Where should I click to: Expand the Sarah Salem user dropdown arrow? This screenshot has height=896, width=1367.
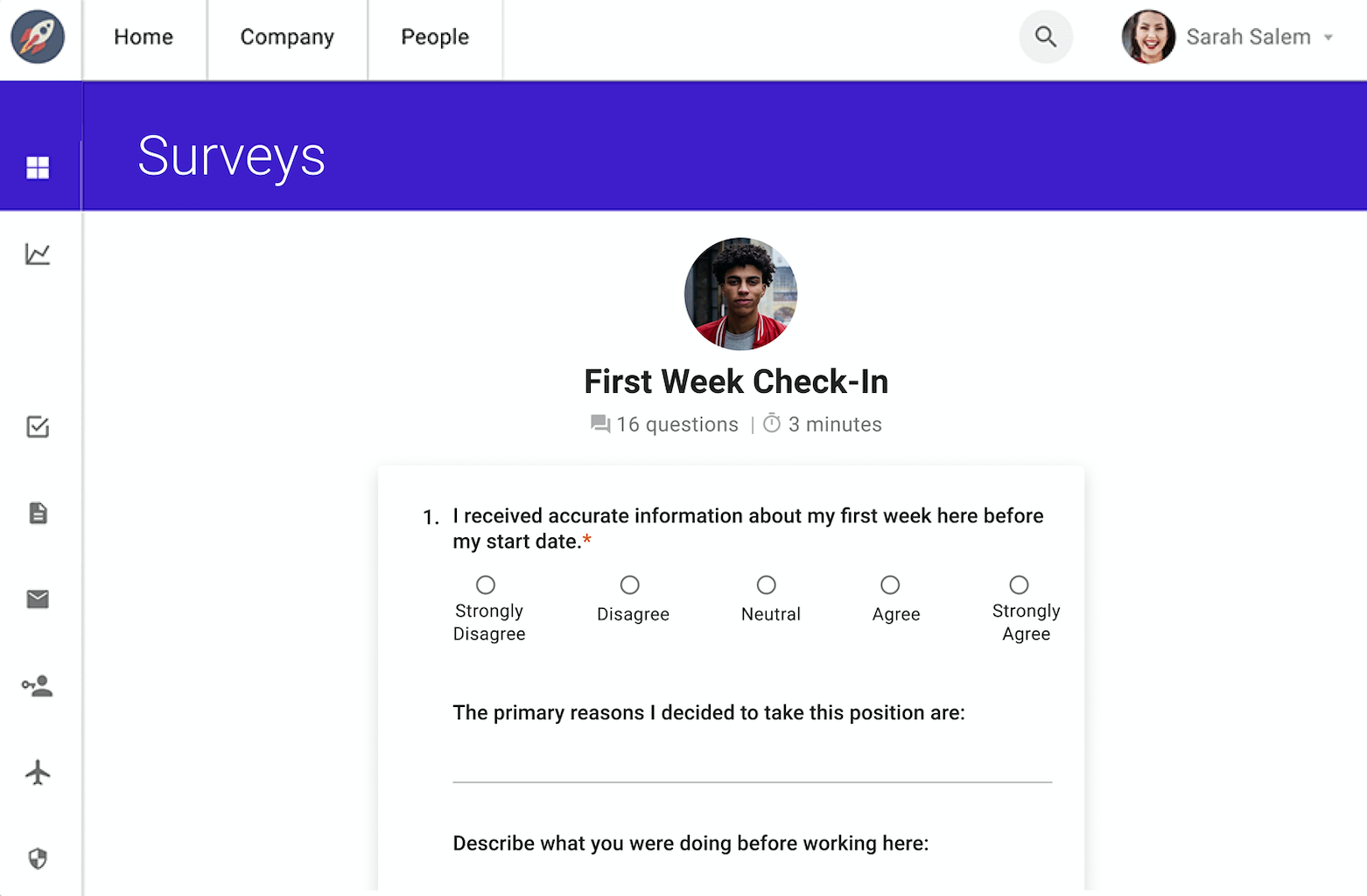point(1328,38)
